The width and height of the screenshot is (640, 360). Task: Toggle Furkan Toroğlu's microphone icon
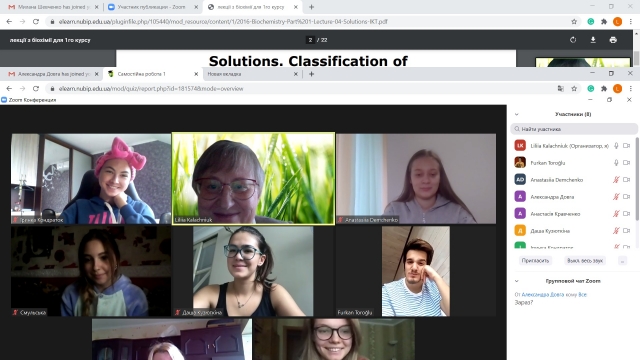click(616, 162)
